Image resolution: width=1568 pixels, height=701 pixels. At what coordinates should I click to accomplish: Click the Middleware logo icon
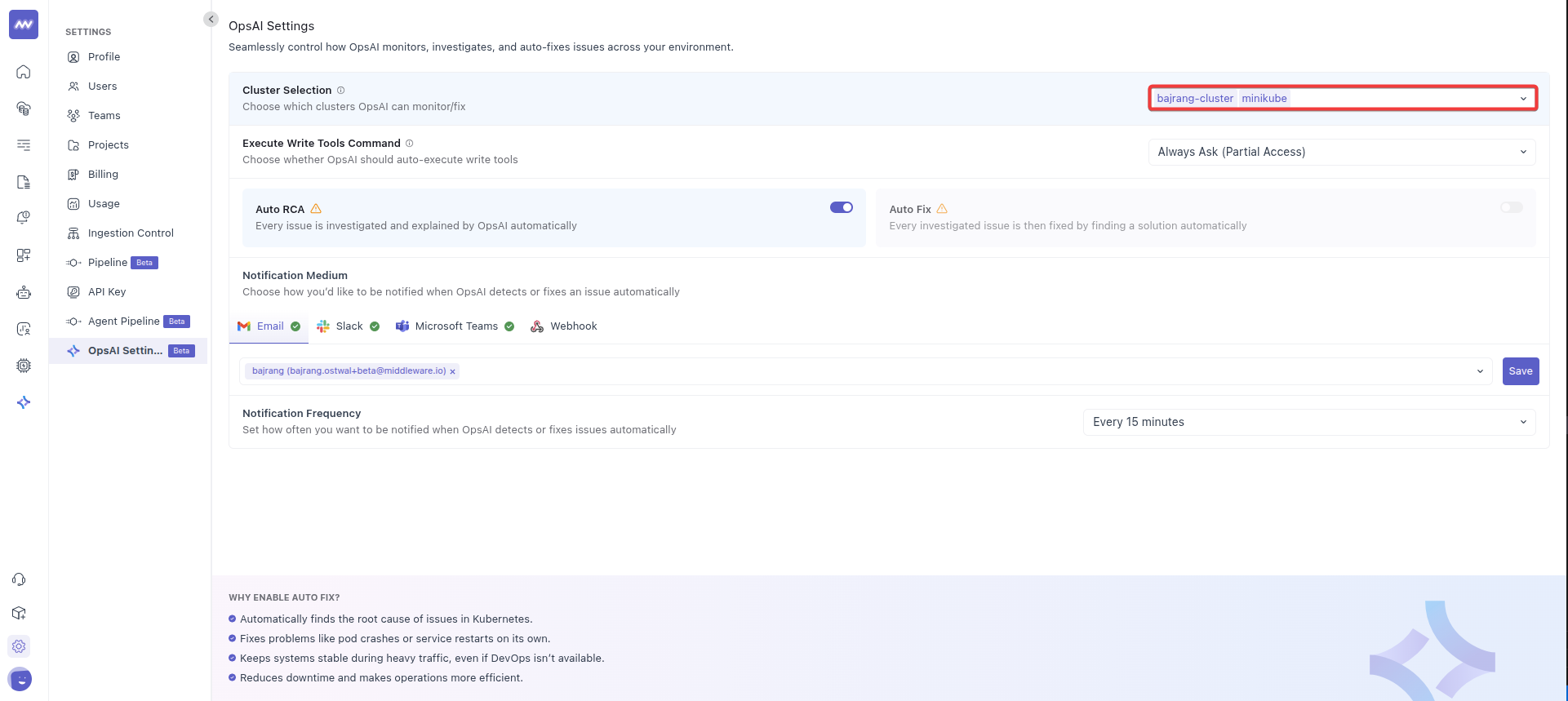(24, 24)
